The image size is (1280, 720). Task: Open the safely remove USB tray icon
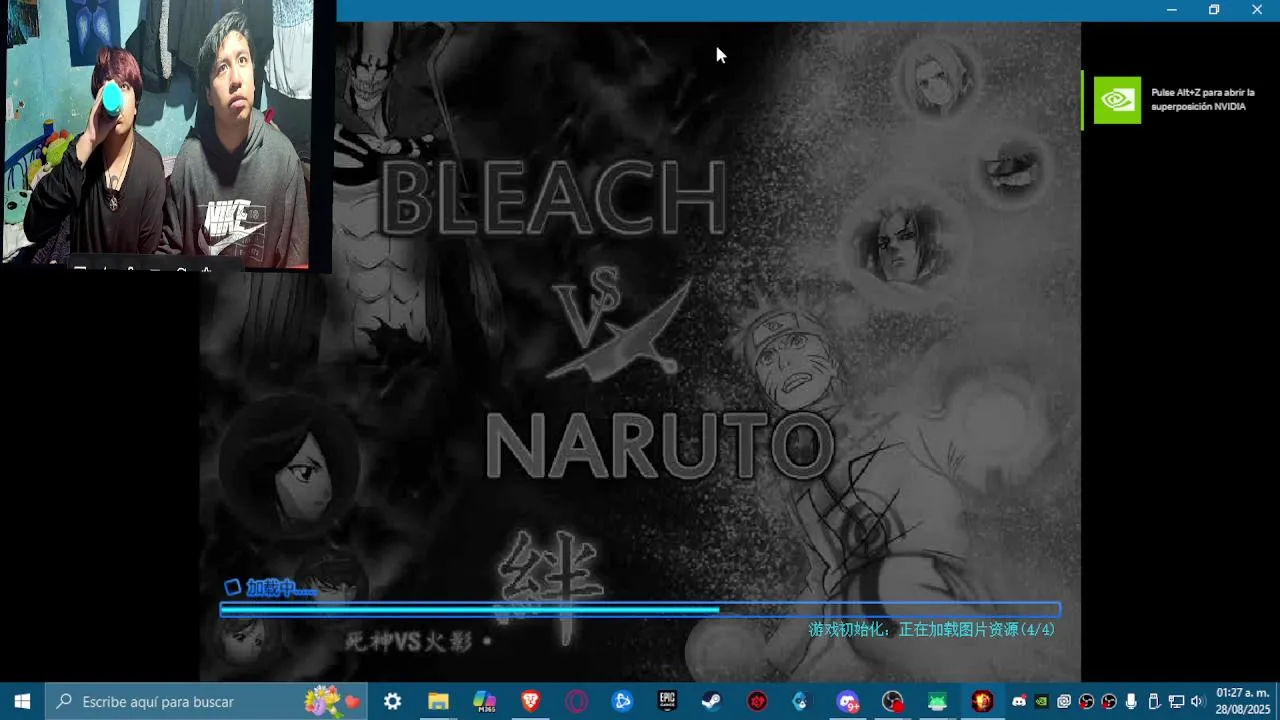1153,702
